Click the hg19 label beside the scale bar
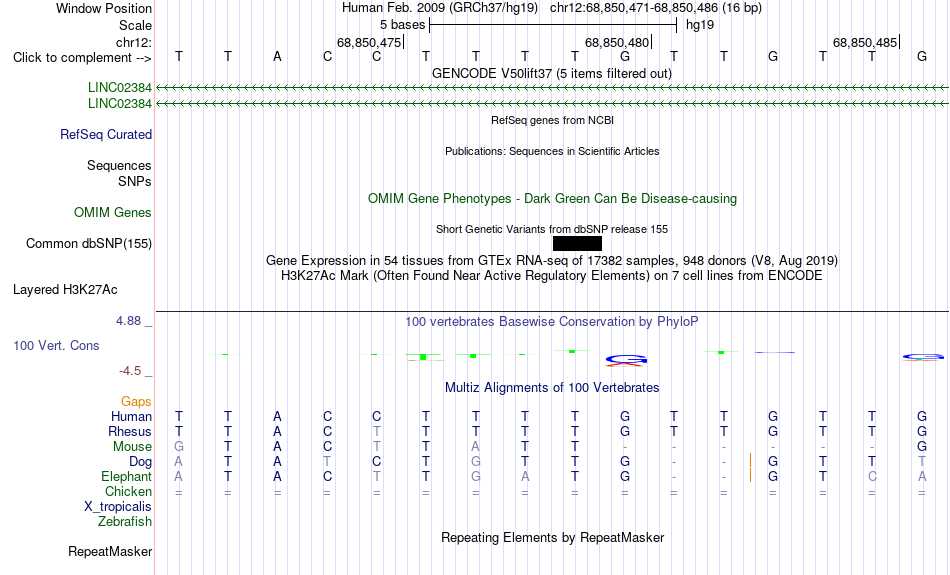950x575 pixels. 700,25
